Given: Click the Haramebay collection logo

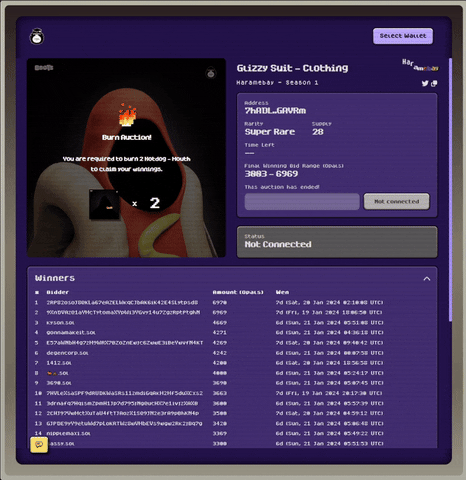Looking at the screenshot, I should pyautogui.click(x=420, y=65).
